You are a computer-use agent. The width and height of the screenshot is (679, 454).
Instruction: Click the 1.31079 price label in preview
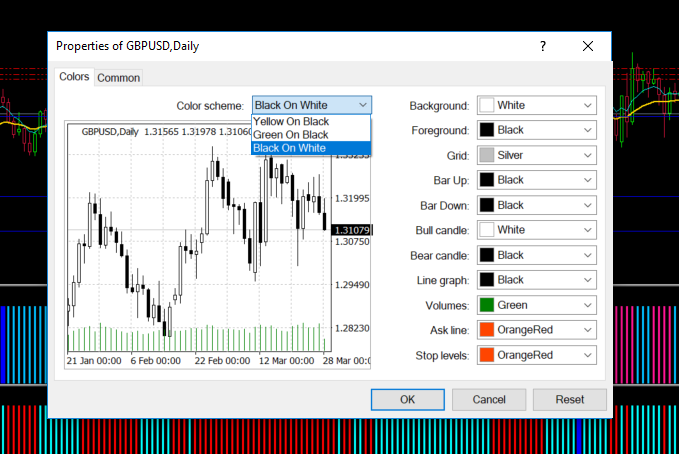[352, 230]
